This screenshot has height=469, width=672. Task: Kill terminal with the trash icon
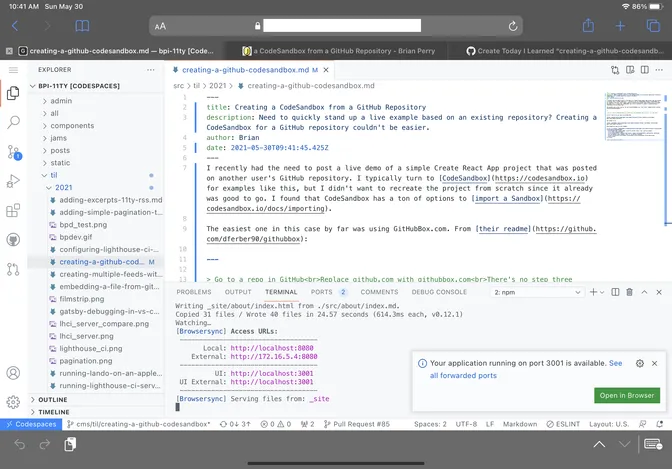coord(630,292)
